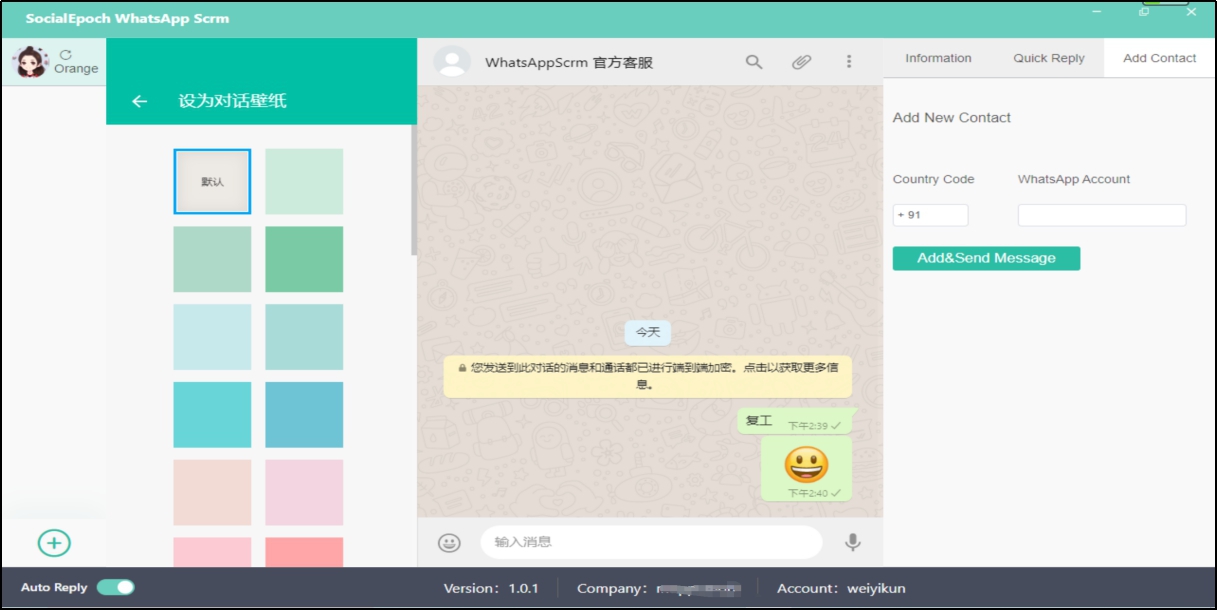Select the Add Contact tab
Image resolution: width=1219 pixels, height=611 pixels.
(1160, 58)
